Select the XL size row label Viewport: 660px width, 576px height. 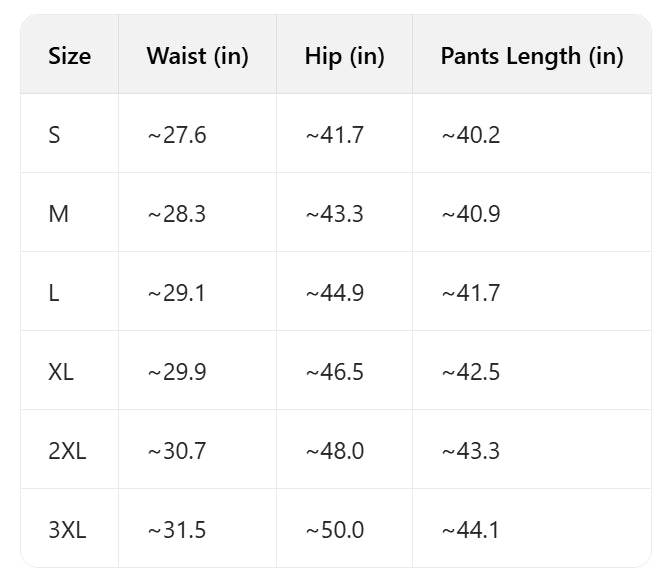(61, 372)
